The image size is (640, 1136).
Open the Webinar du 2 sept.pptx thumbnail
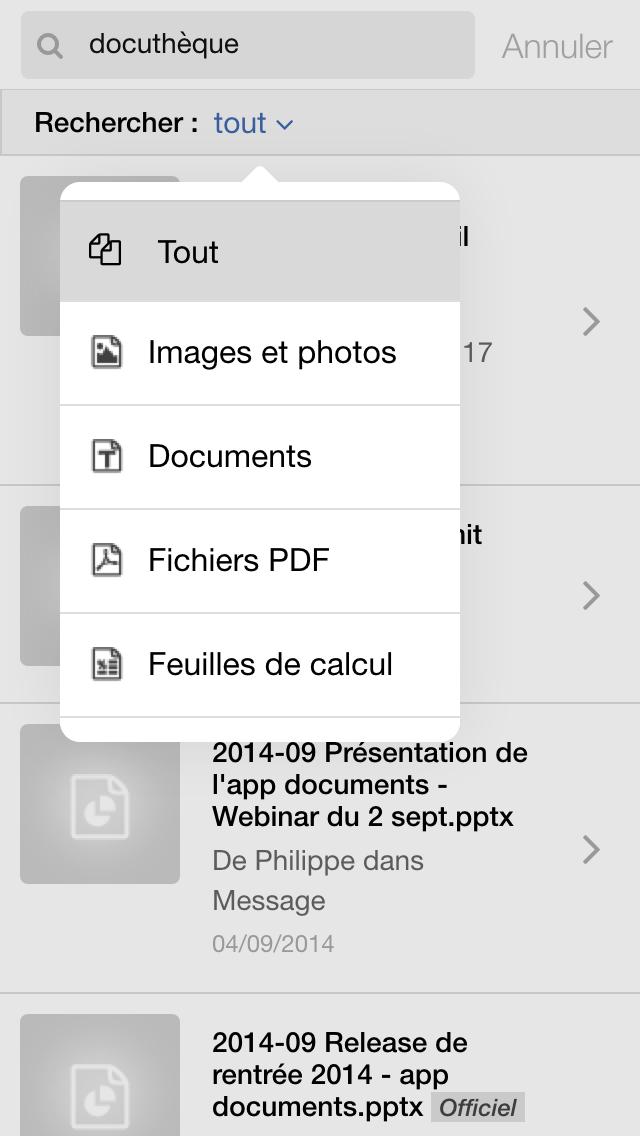100,804
